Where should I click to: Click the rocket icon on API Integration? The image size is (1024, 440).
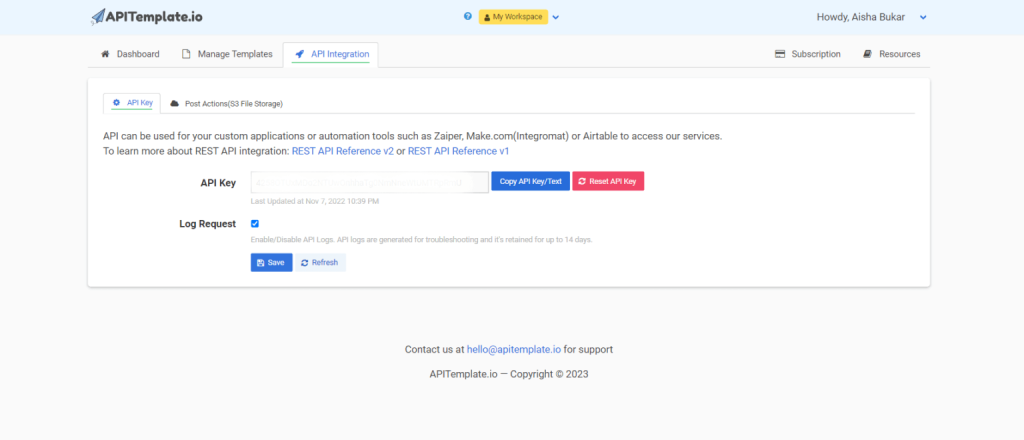(300, 54)
